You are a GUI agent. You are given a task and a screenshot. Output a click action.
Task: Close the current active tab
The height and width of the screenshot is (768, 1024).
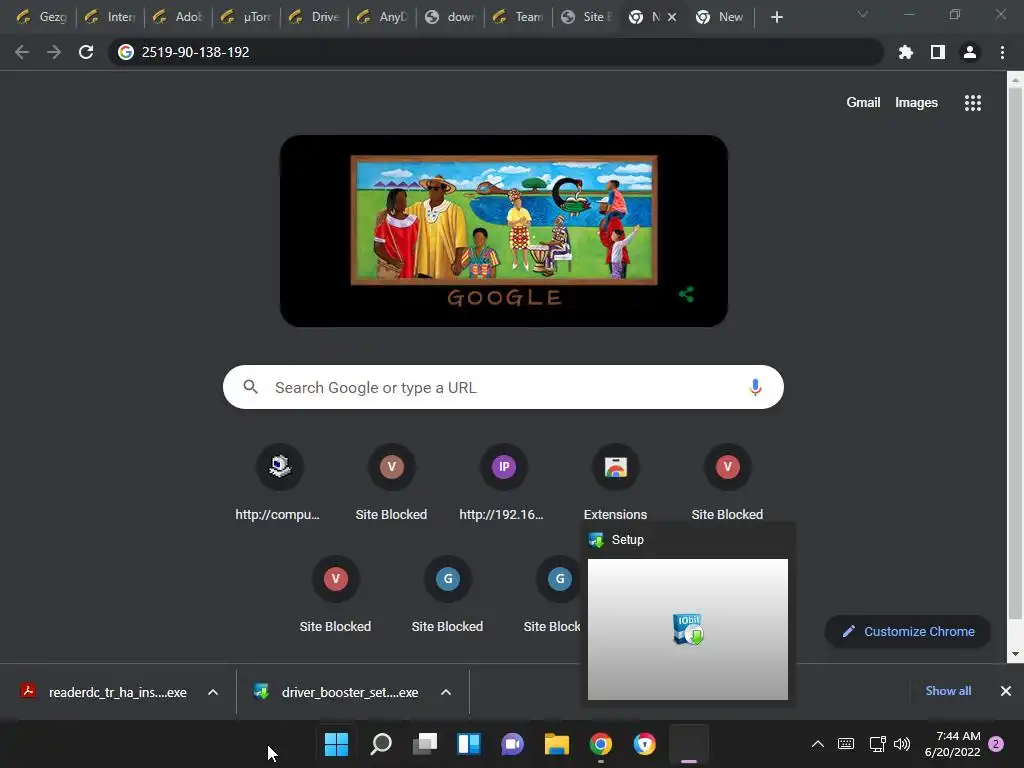(672, 17)
